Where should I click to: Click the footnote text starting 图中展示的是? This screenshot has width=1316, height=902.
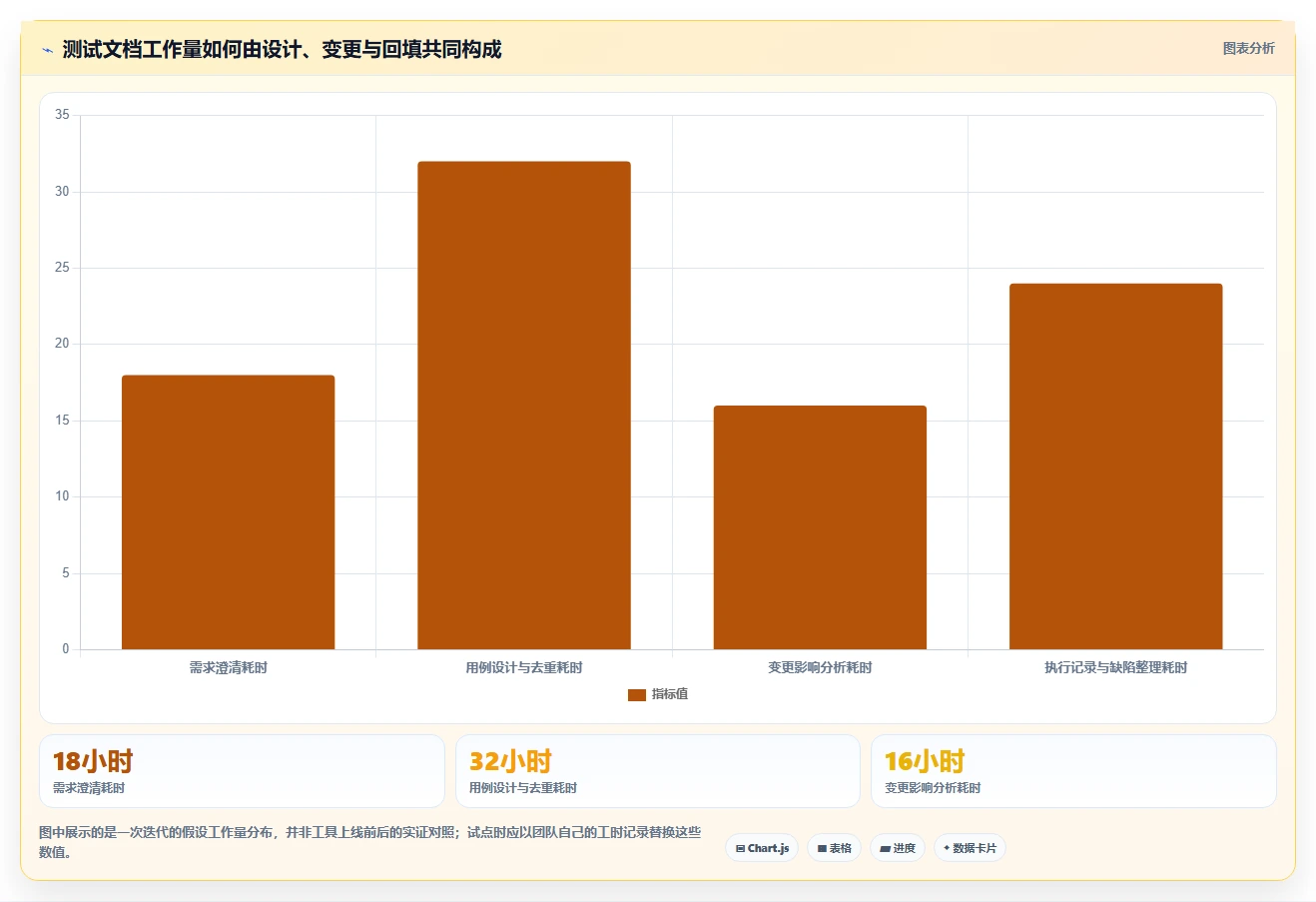370,842
